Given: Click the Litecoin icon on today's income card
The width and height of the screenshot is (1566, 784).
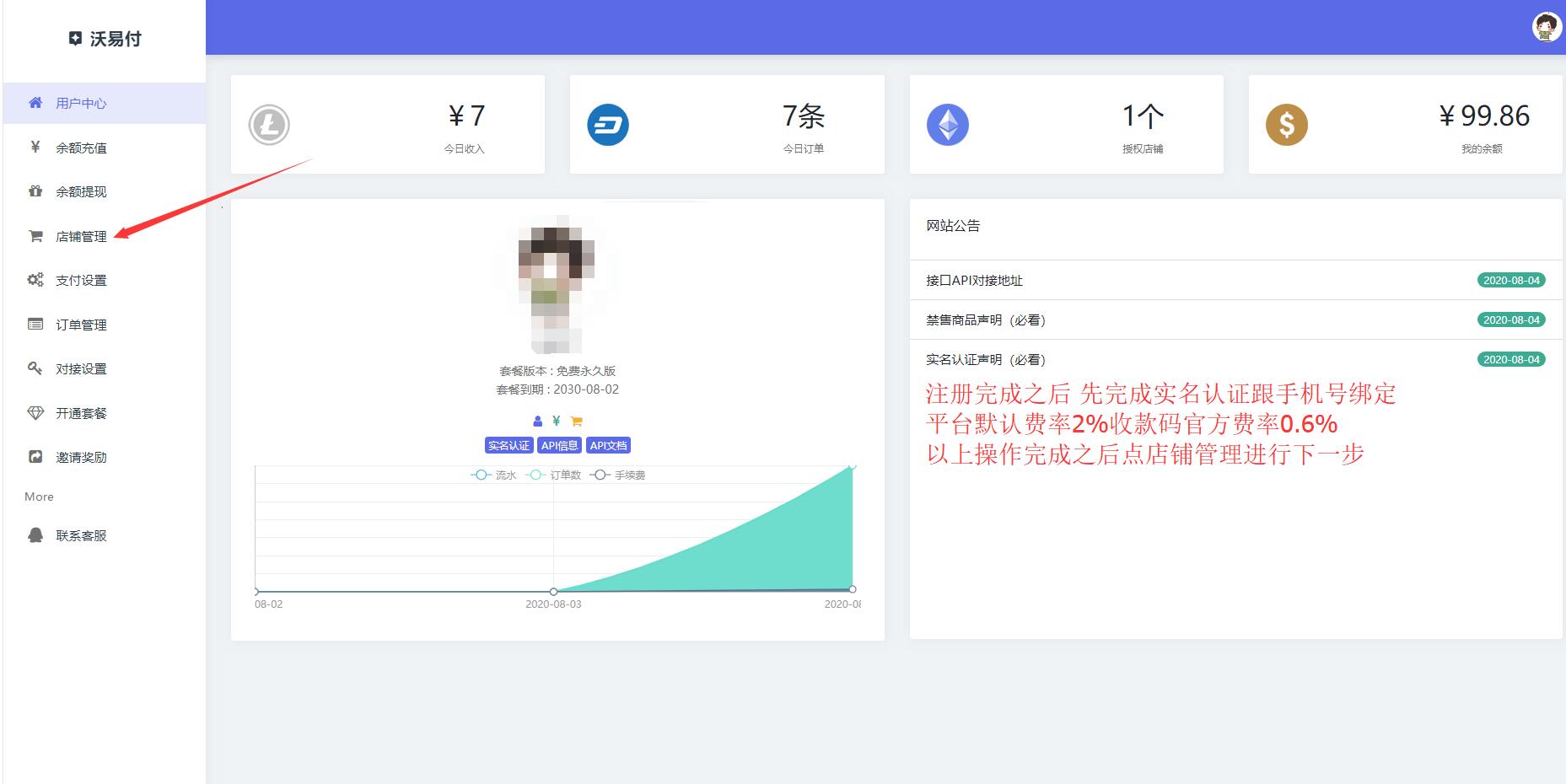Looking at the screenshot, I should tap(269, 125).
